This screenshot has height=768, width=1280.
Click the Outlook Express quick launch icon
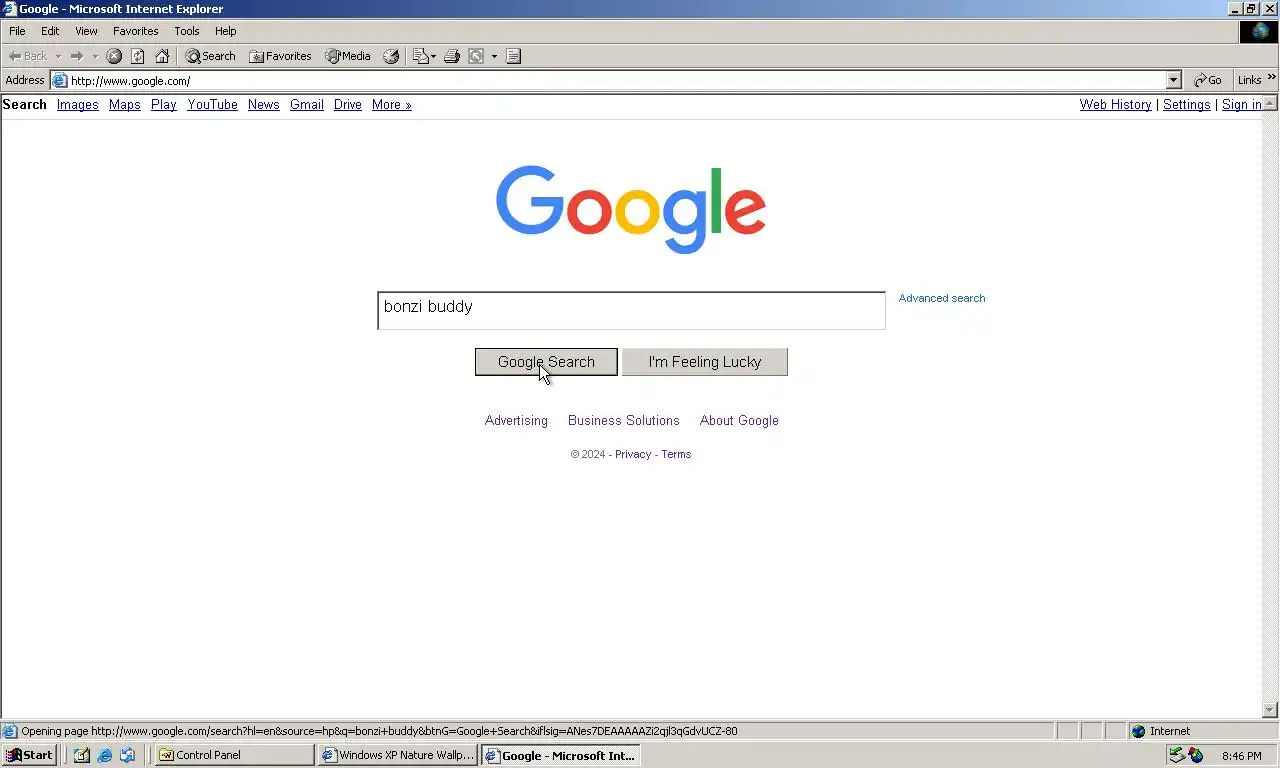[x=128, y=755]
